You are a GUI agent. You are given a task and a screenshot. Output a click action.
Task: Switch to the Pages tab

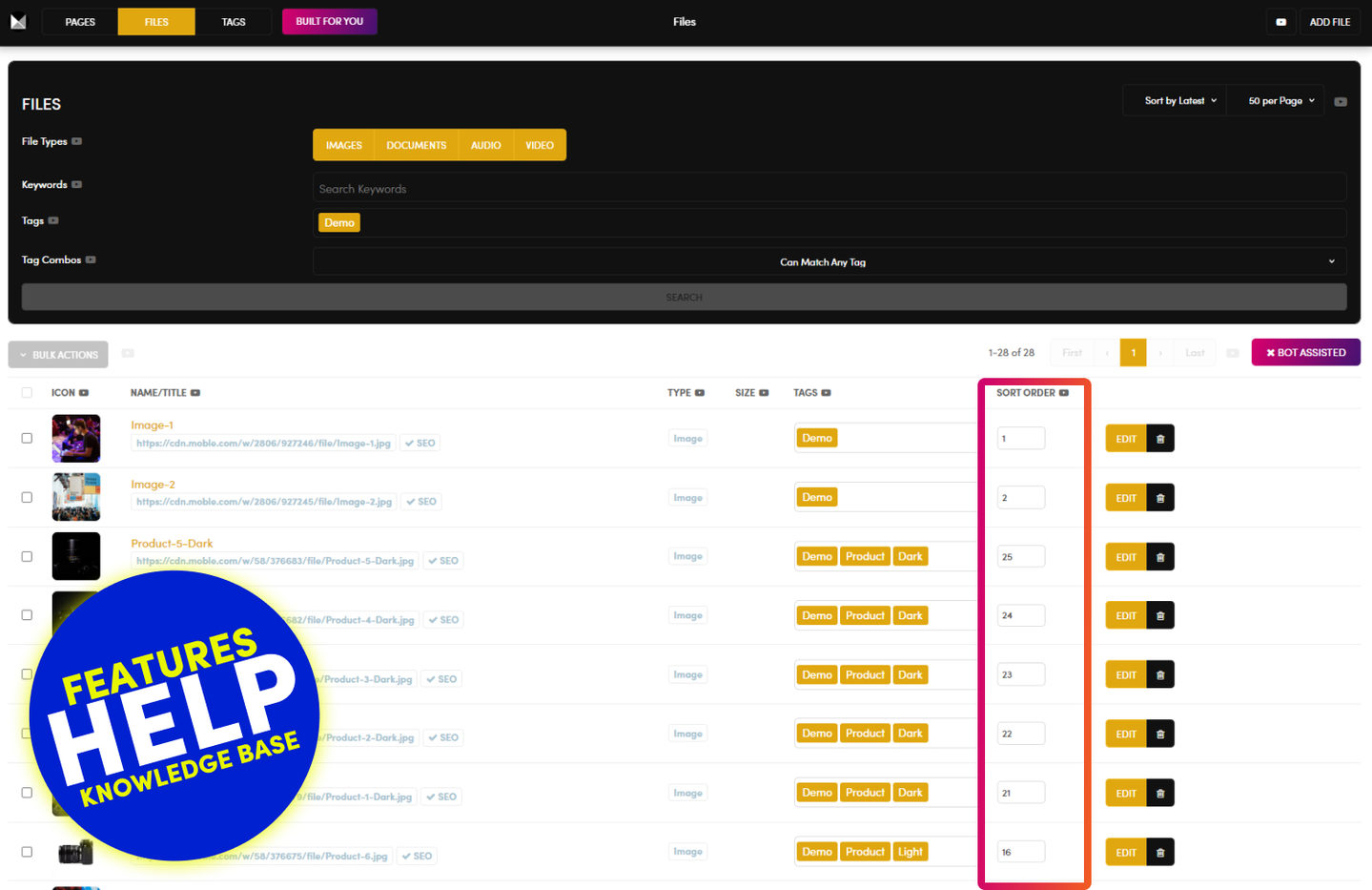(x=80, y=22)
